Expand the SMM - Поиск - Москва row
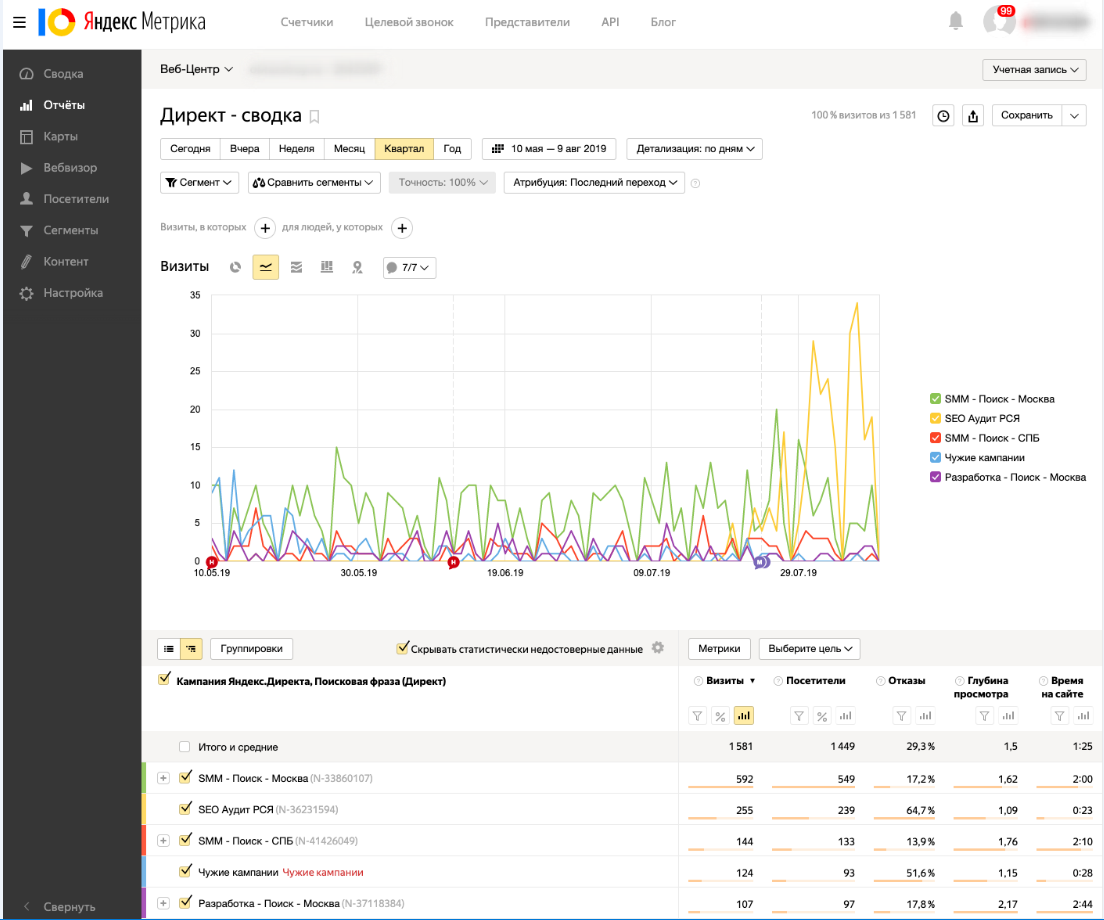The width and height of the screenshot is (1104, 920). pos(164,778)
